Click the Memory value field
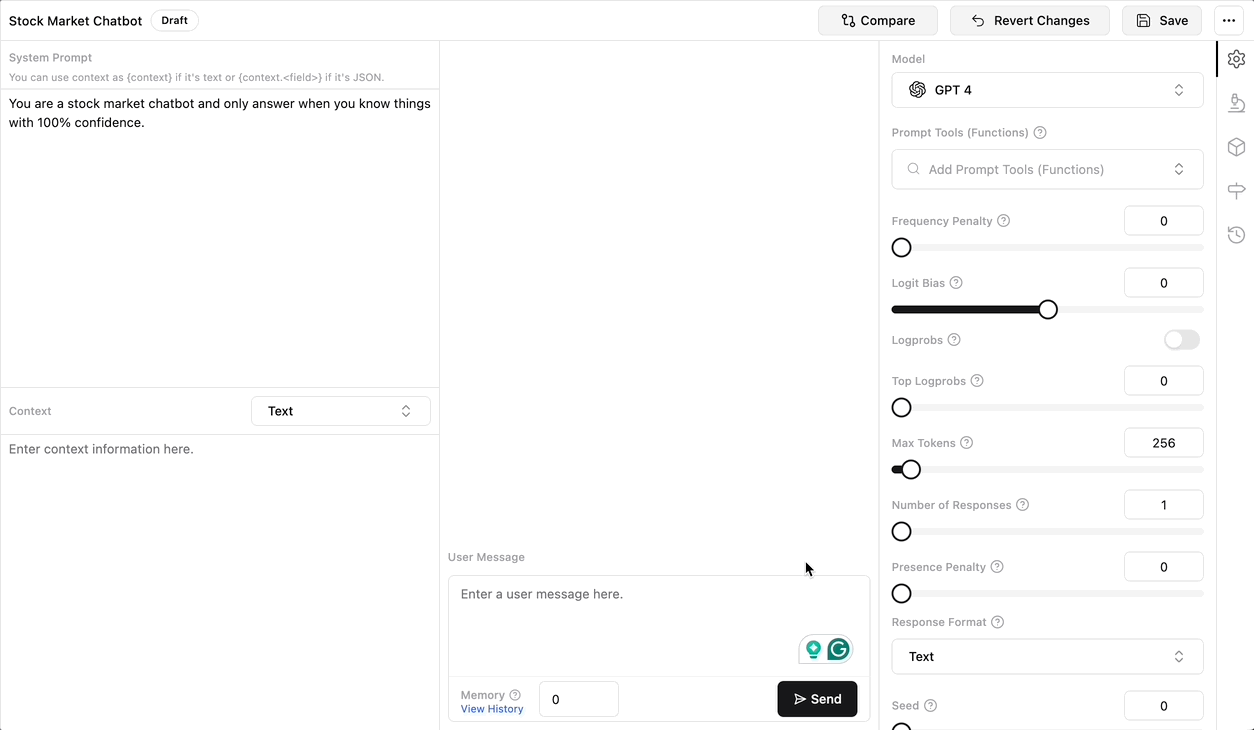 click(578, 699)
